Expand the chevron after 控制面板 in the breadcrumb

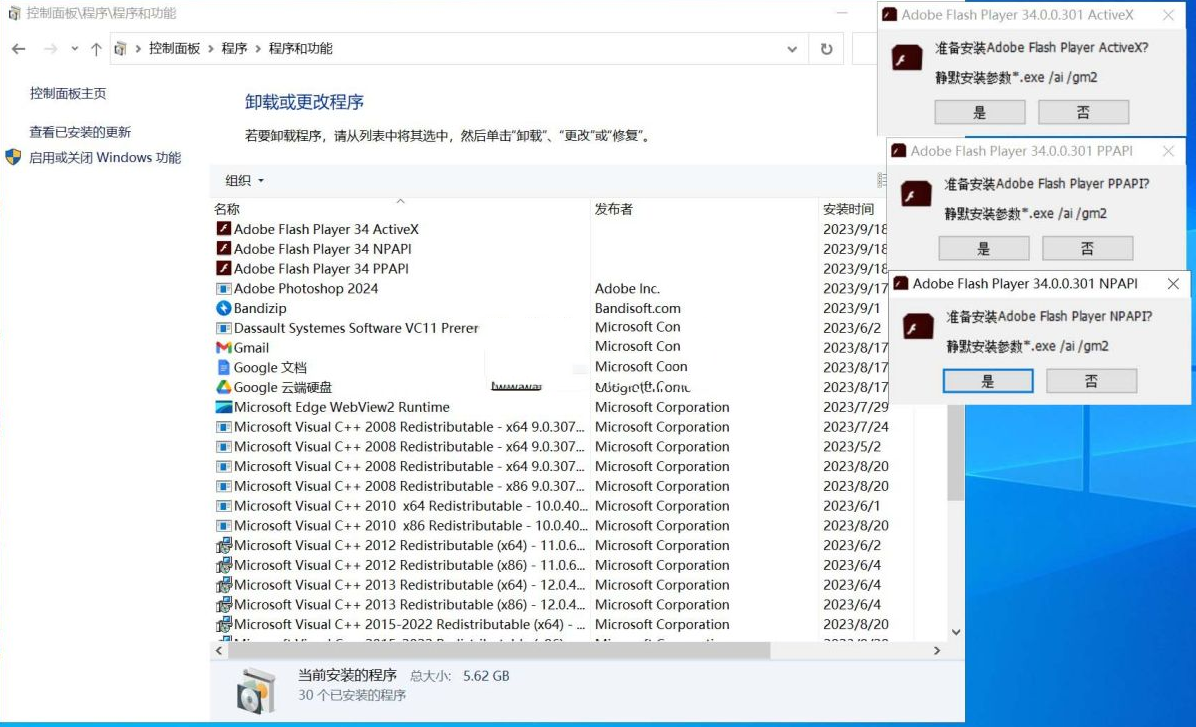coord(211,49)
